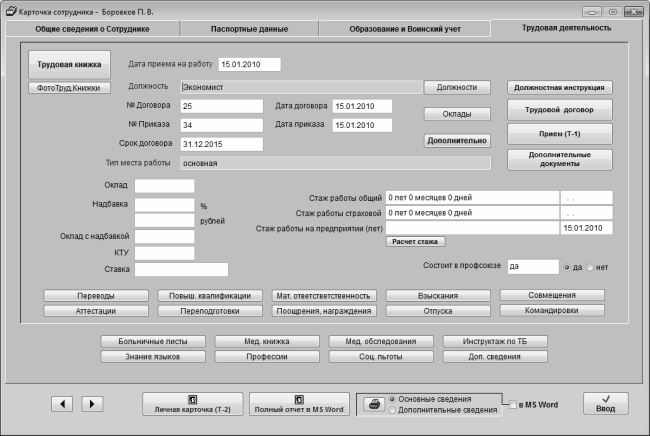The height and width of the screenshot is (436, 650).
Task: Open the Должностная инструкция document
Action: click(559, 87)
